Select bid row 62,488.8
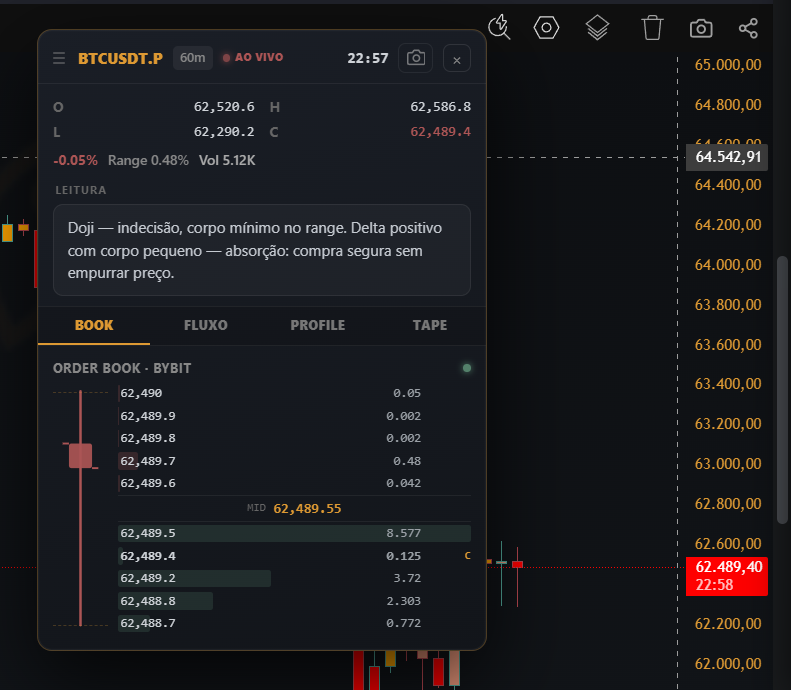Screen dimensions: 791x690 (x=294, y=601)
